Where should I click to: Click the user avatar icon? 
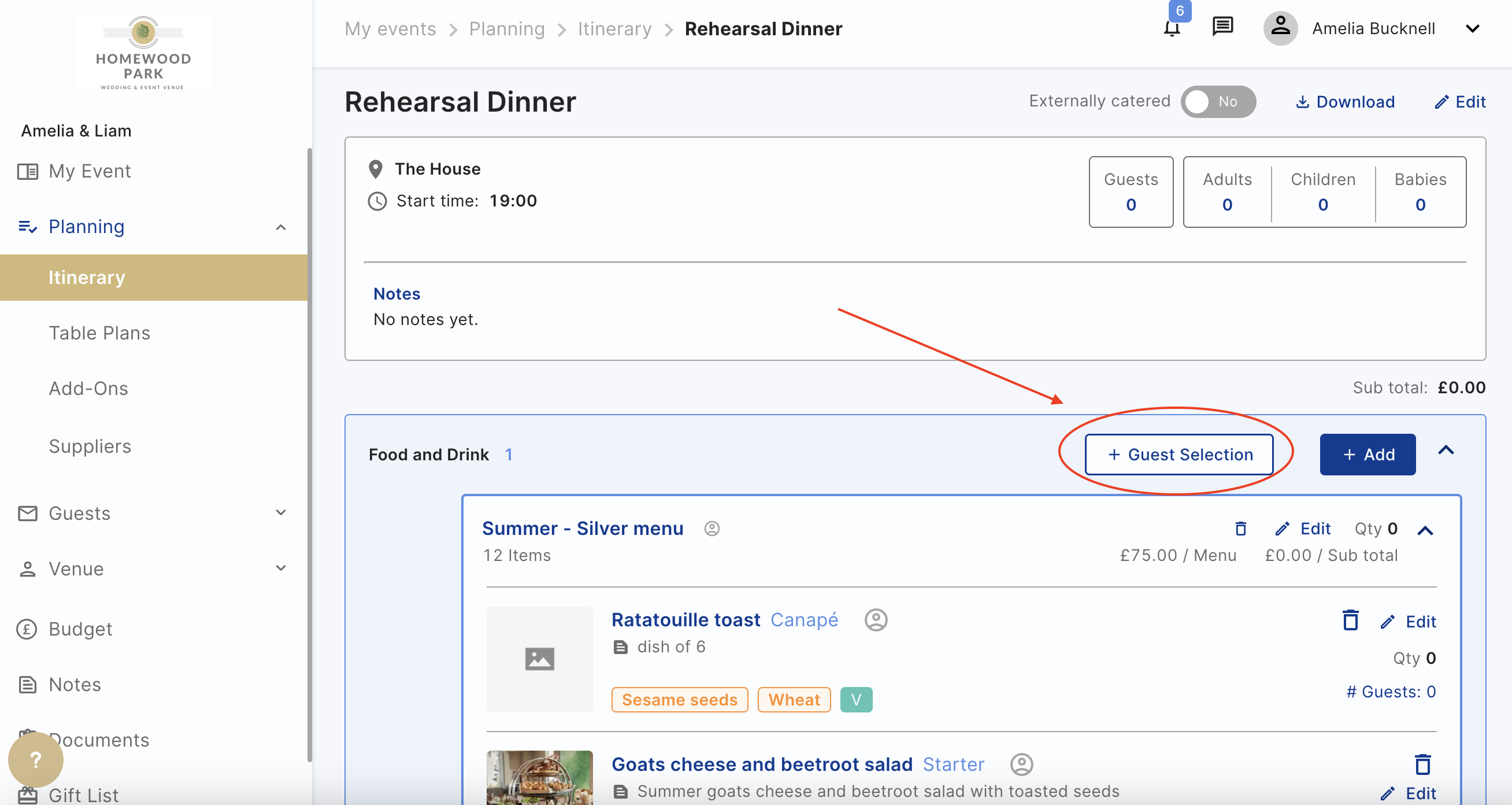[1280, 28]
